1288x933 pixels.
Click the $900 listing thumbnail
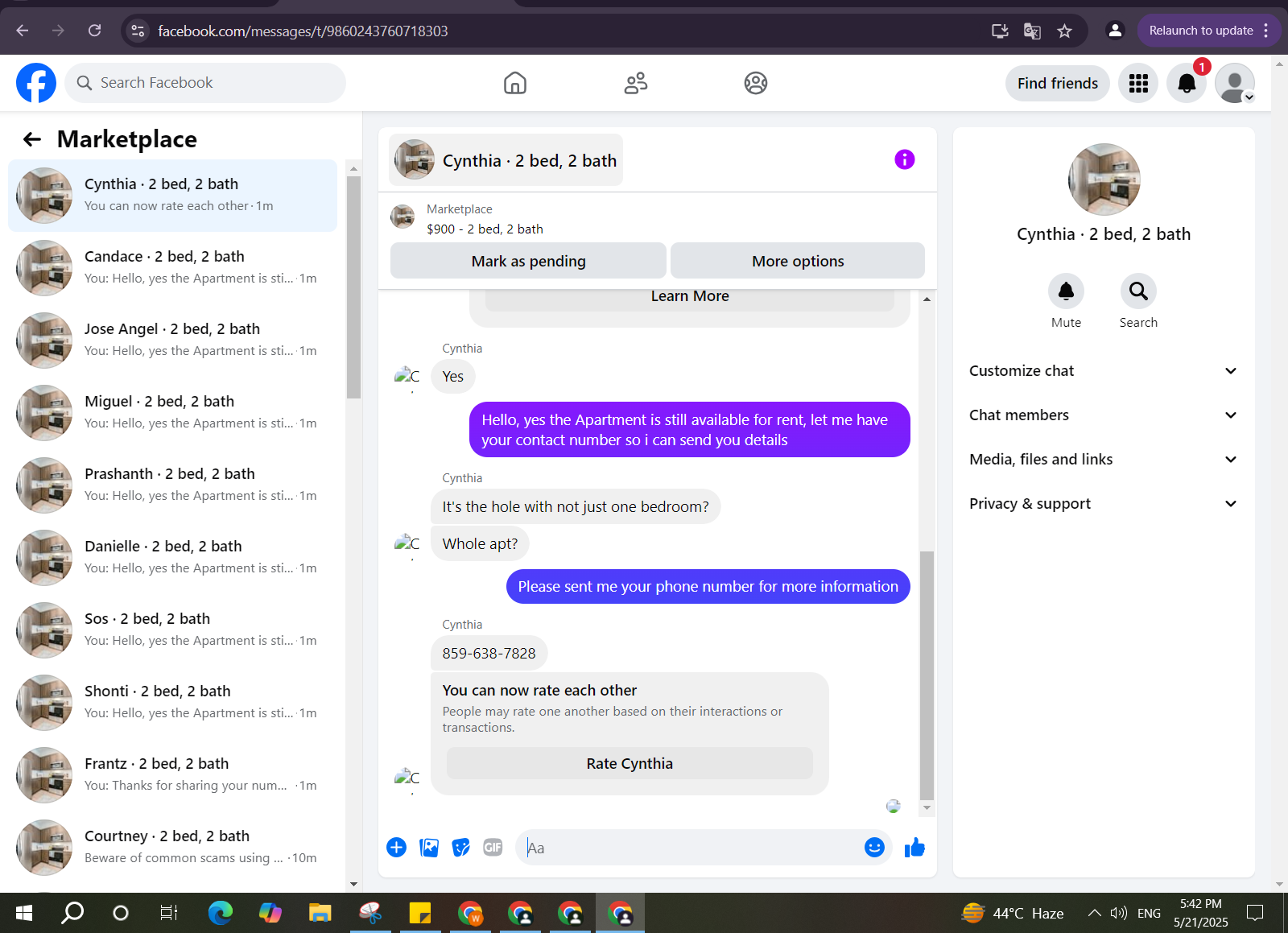pyautogui.click(x=402, y=217)
